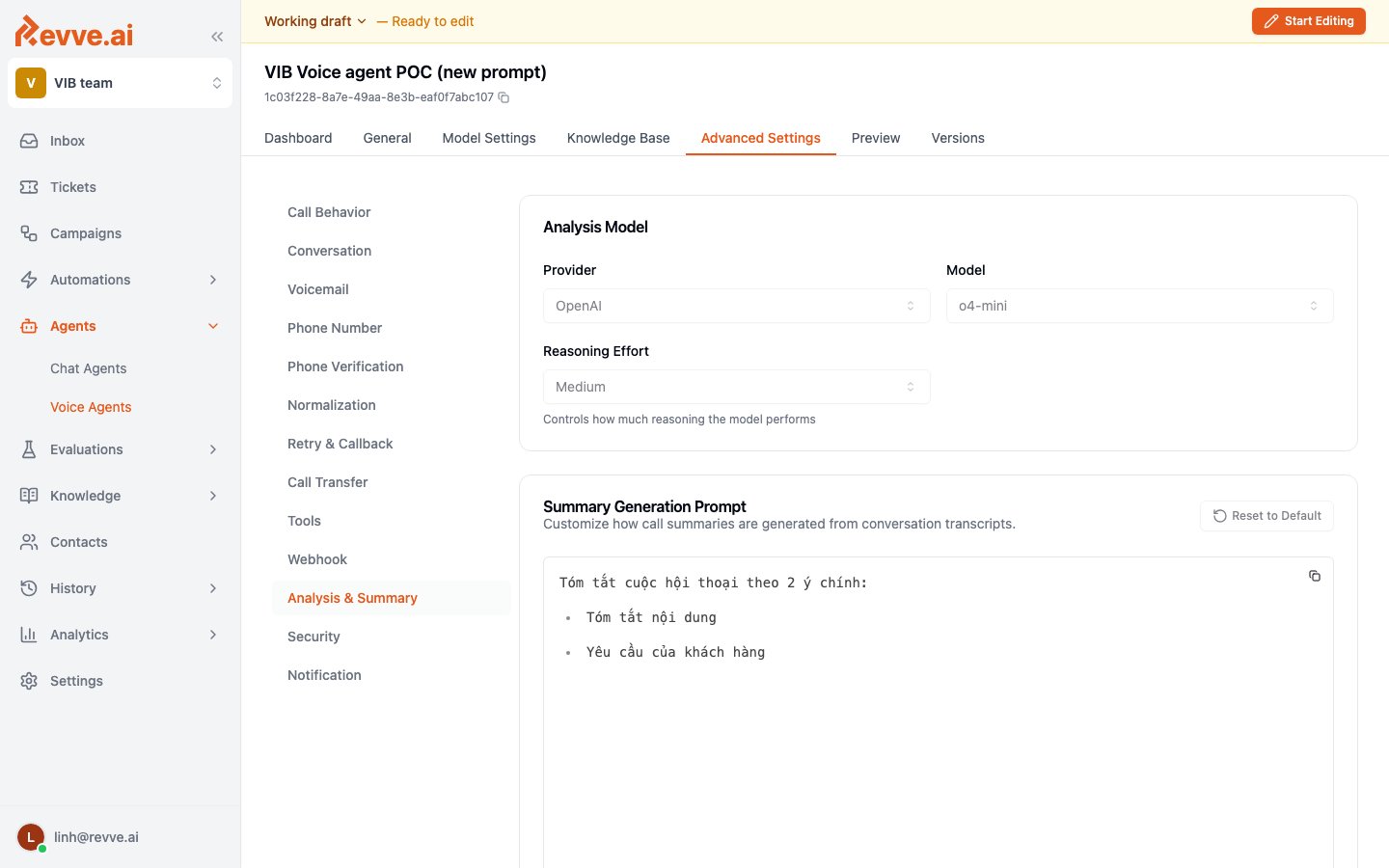Click the Knowledge book icon
The width and height of the screenshot is (1389, 868).
[29, 496]
